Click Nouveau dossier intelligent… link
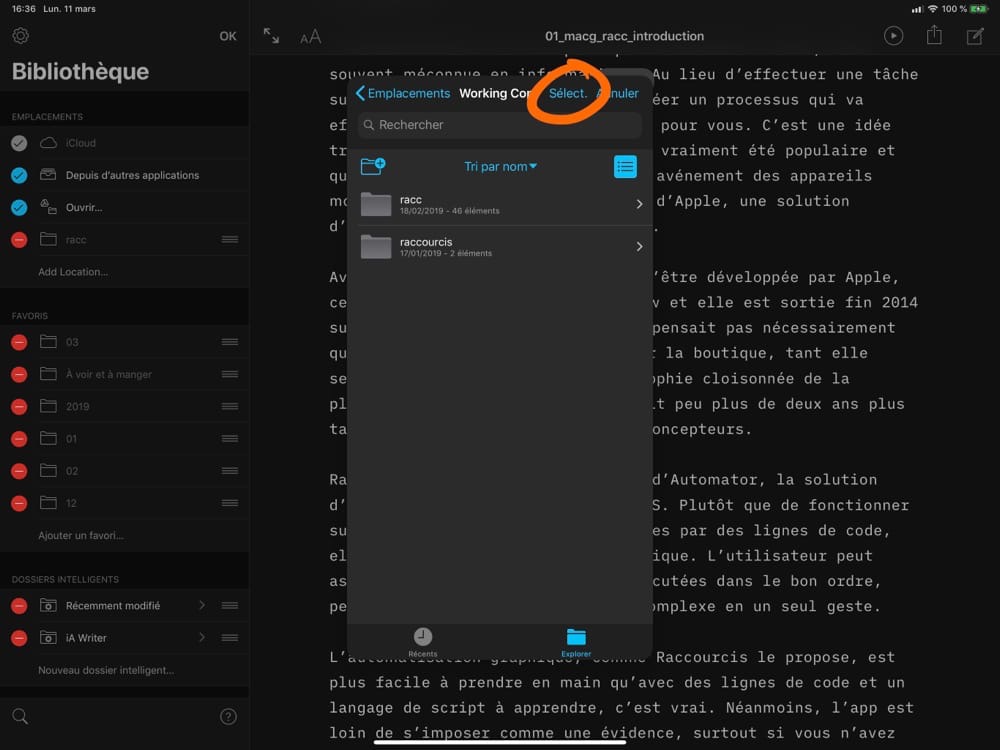Viewport: 1000px width, 750px height. coord(106,670)
